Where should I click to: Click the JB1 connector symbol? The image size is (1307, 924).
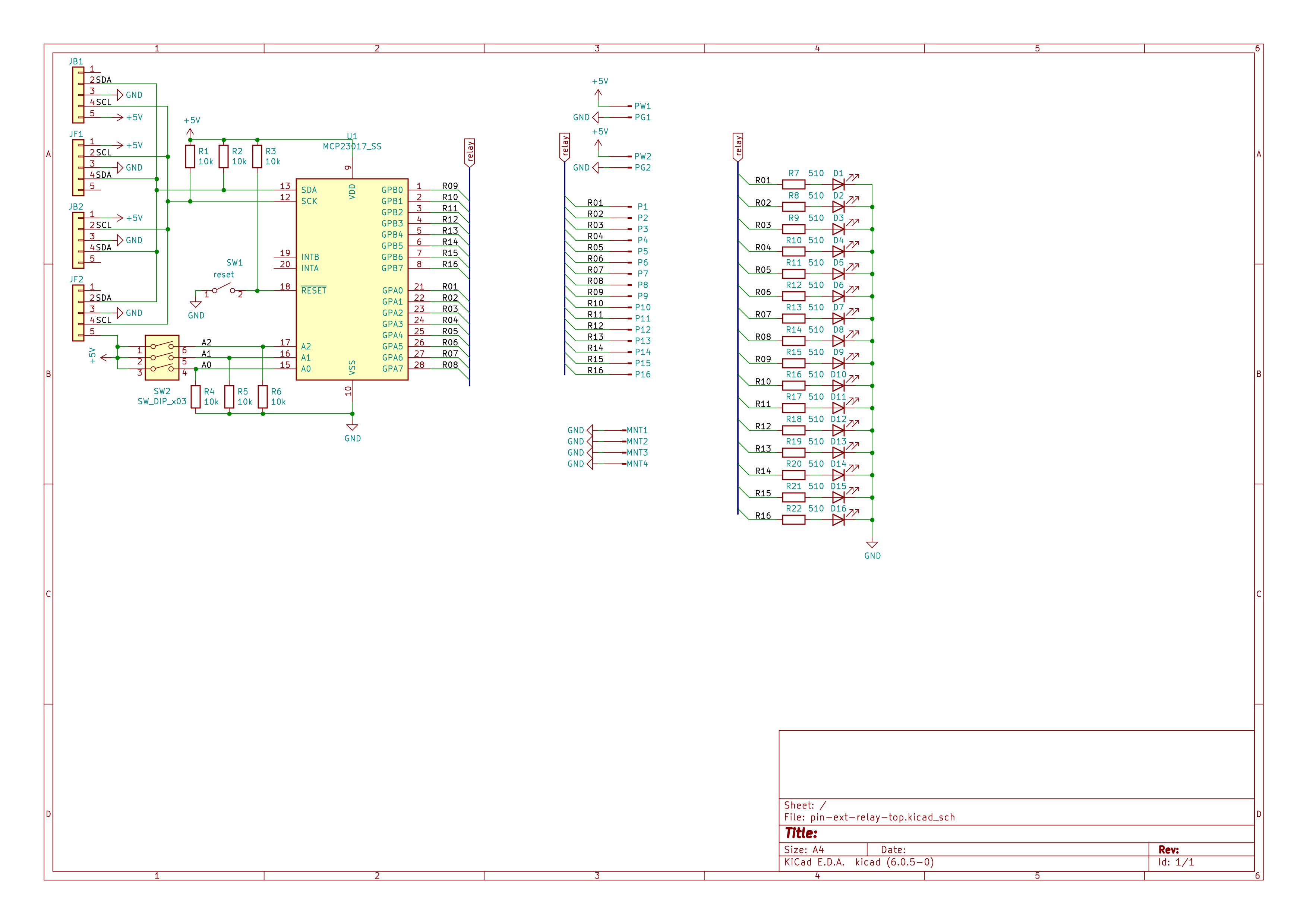(78, 95)
